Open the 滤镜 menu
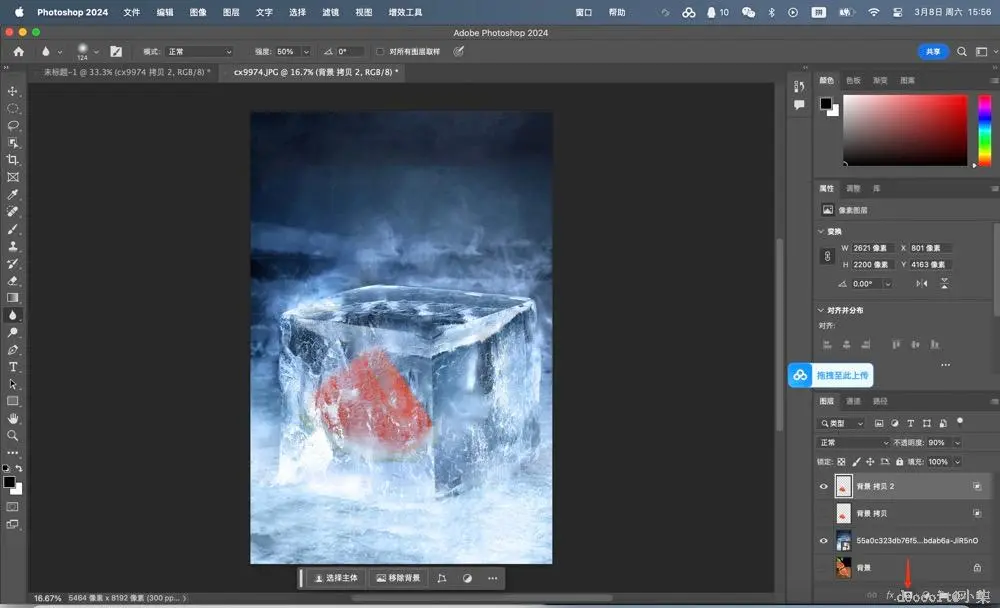This screenshot has width=1000, height=608. (330, 12)
